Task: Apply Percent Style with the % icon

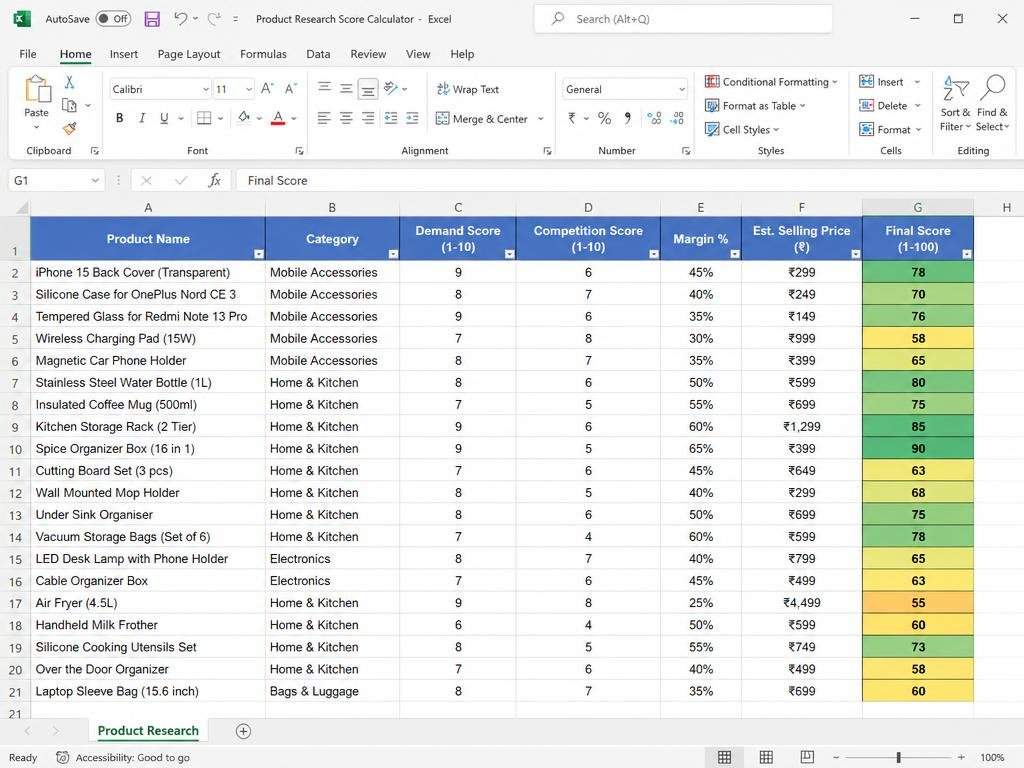Action: click(x=605, y=118)
